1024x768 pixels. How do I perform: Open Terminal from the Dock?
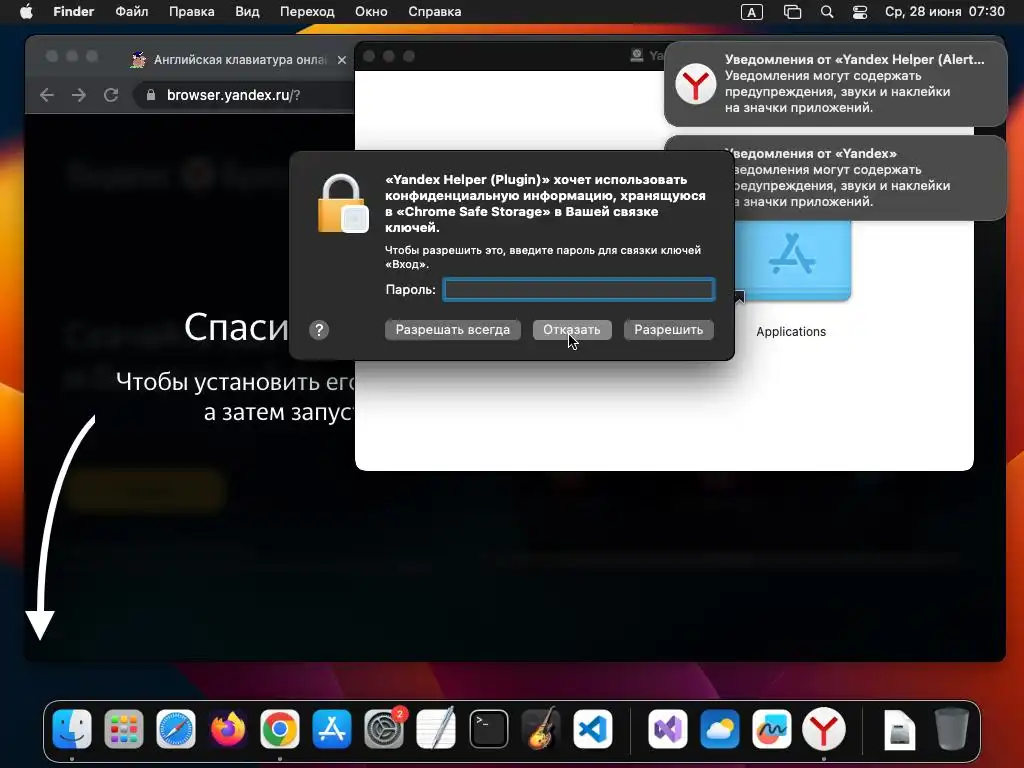point(488,729)
